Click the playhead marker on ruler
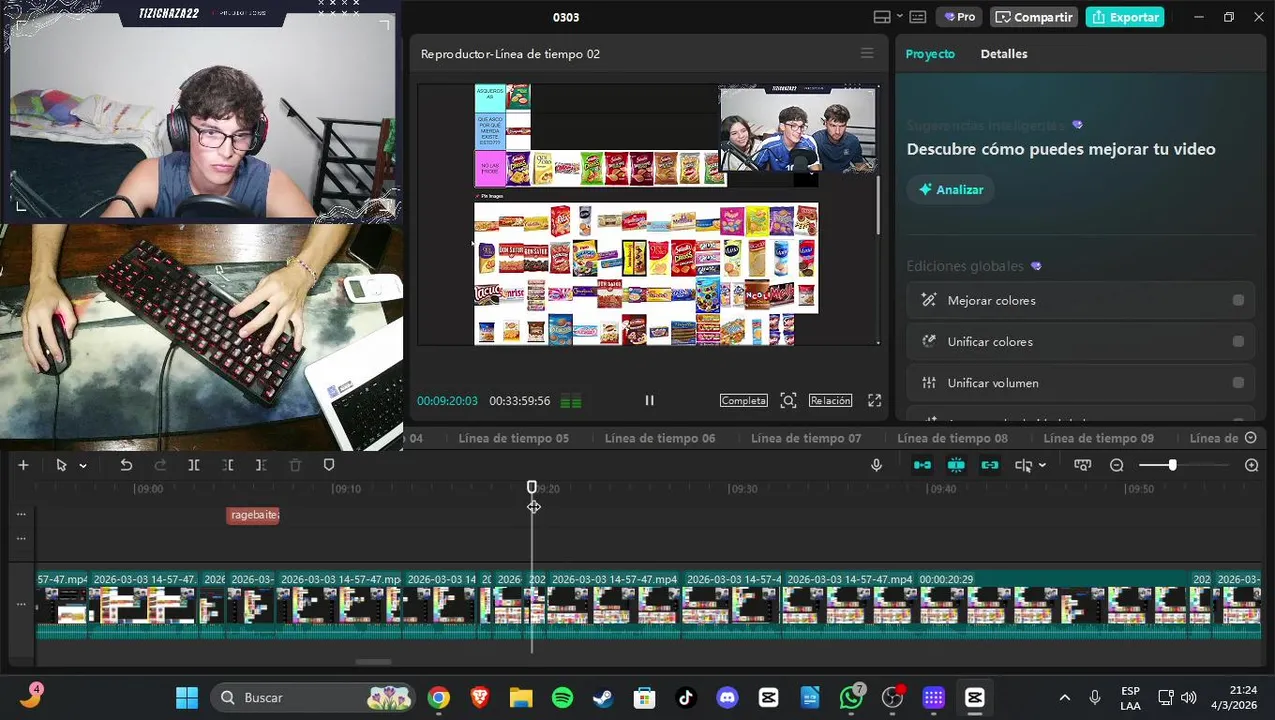 click(532, 487)
